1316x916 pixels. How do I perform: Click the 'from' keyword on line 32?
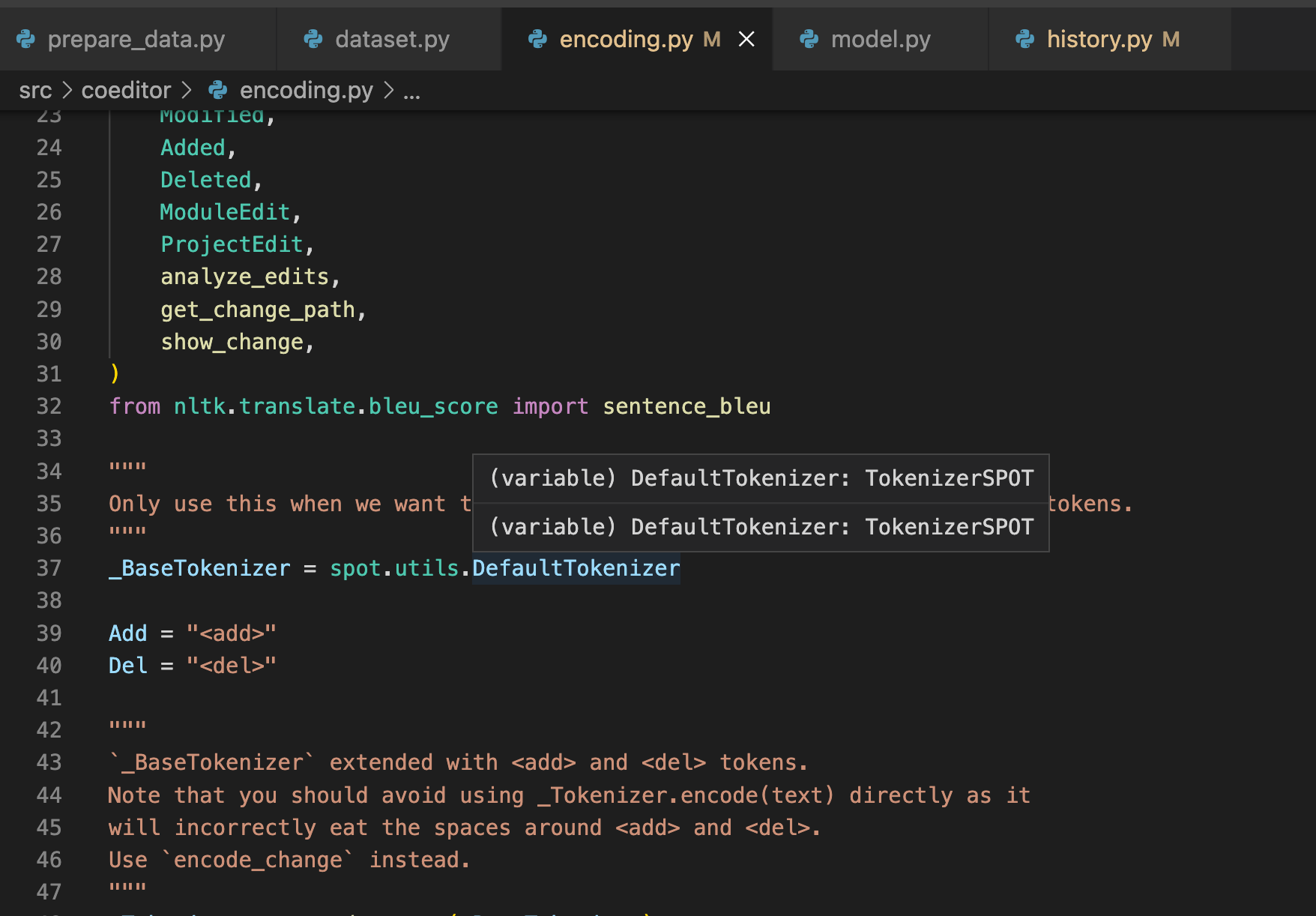[x=135, y=406]
